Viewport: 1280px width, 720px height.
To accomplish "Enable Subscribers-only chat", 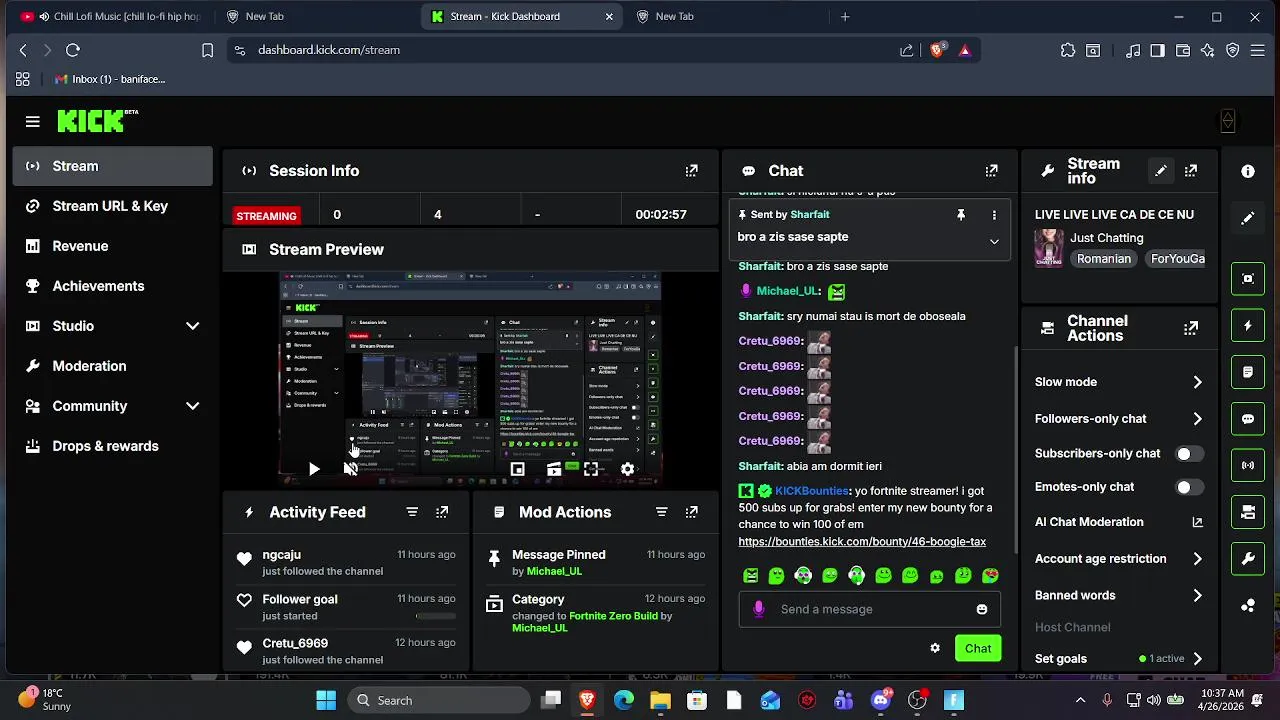I will [x=1189, y=454].
